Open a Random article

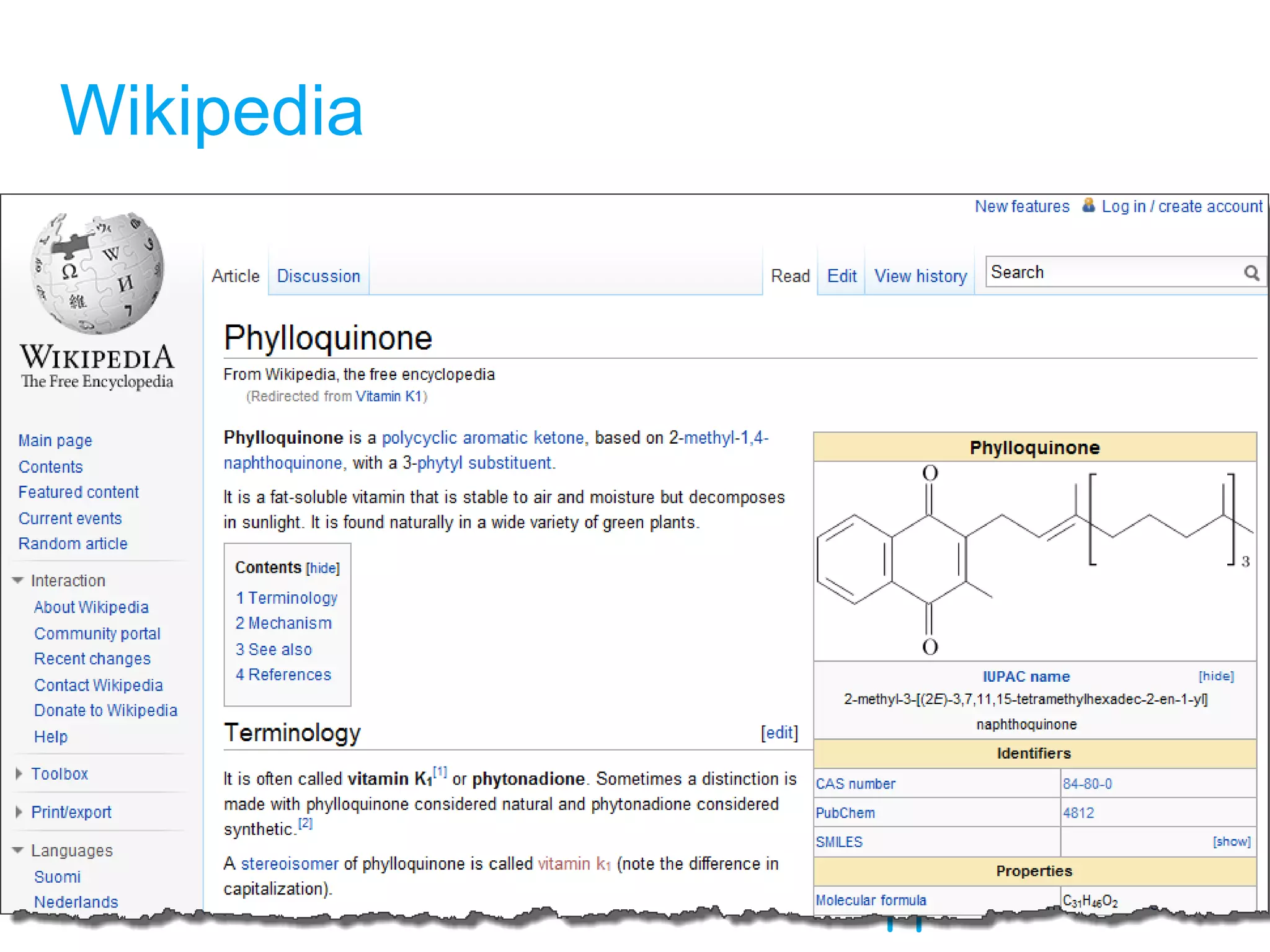pyautogui.click(x=73, y=544)
